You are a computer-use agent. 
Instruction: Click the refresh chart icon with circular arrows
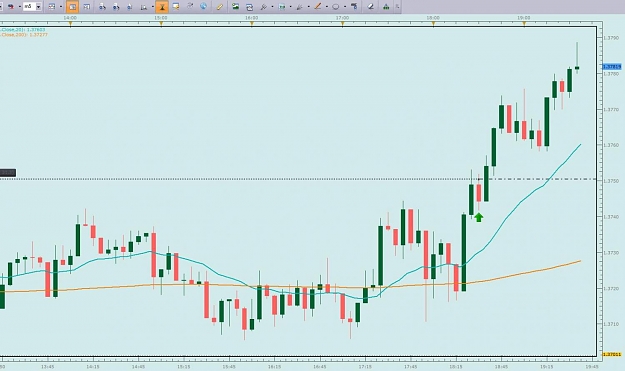click(250, 7)
